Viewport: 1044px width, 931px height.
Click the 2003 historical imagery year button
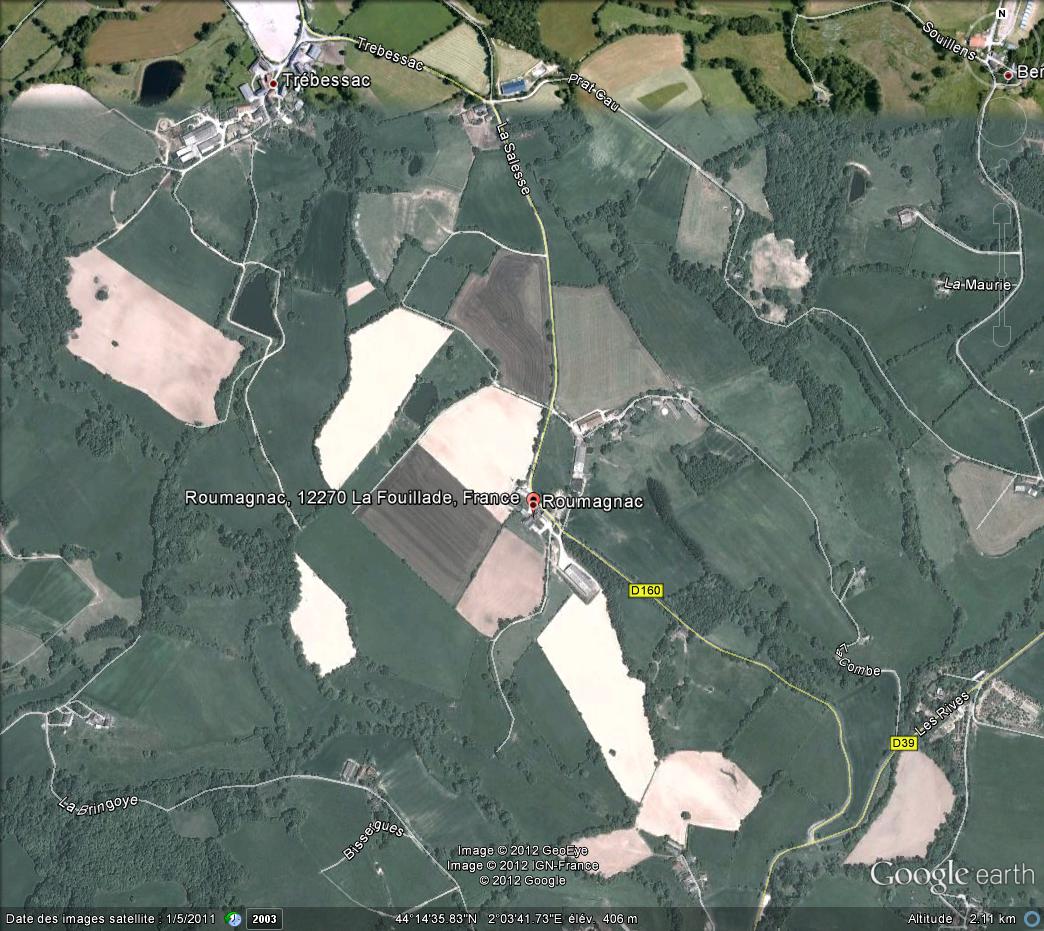pos(264,918)
